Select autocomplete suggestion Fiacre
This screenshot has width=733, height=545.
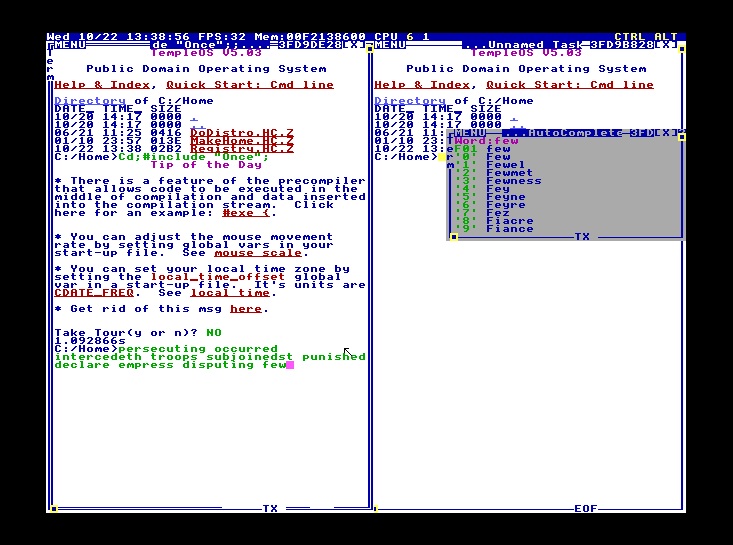click(x=494, y=221)
